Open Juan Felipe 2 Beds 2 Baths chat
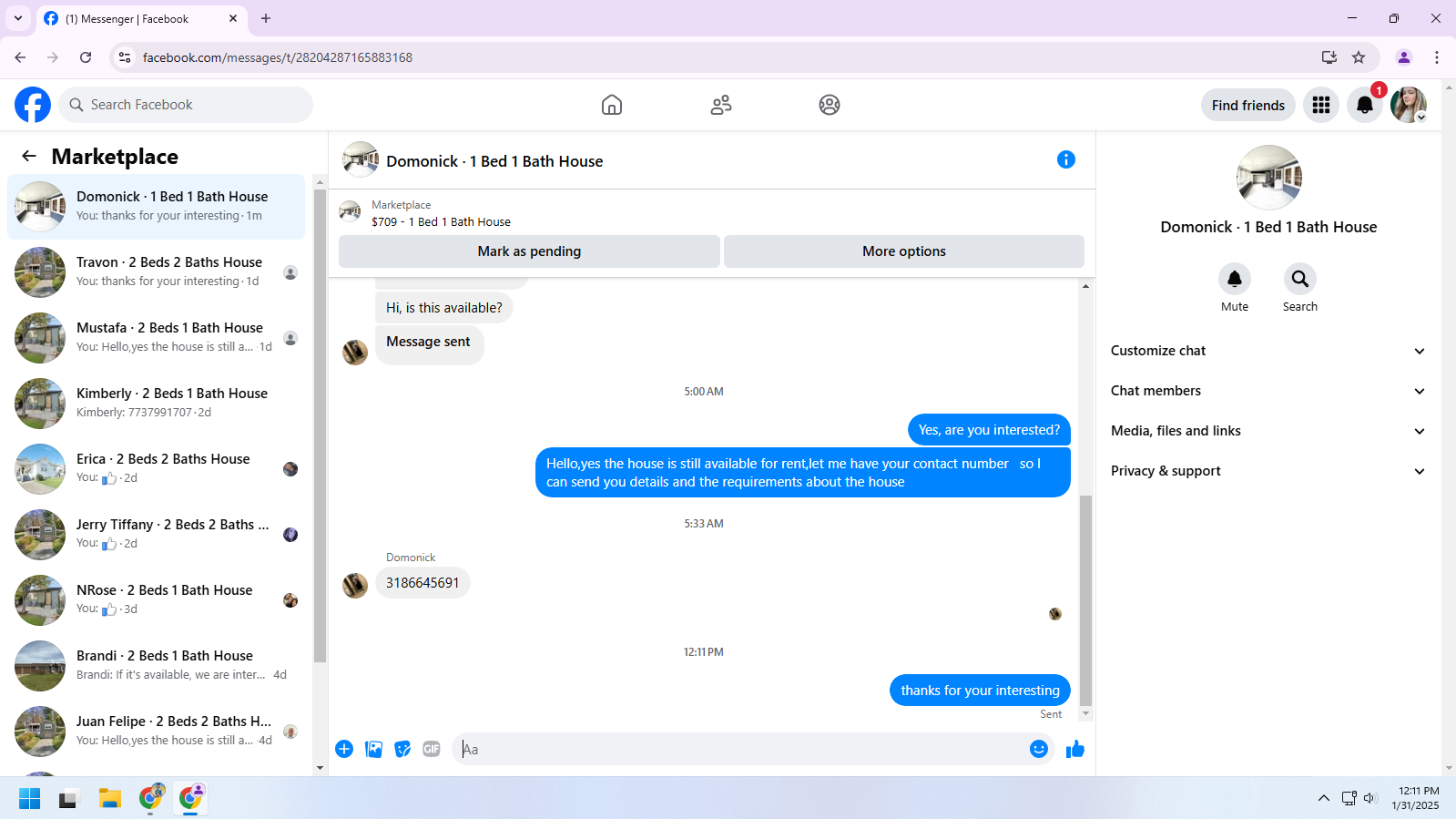 [x=157, y=732]
